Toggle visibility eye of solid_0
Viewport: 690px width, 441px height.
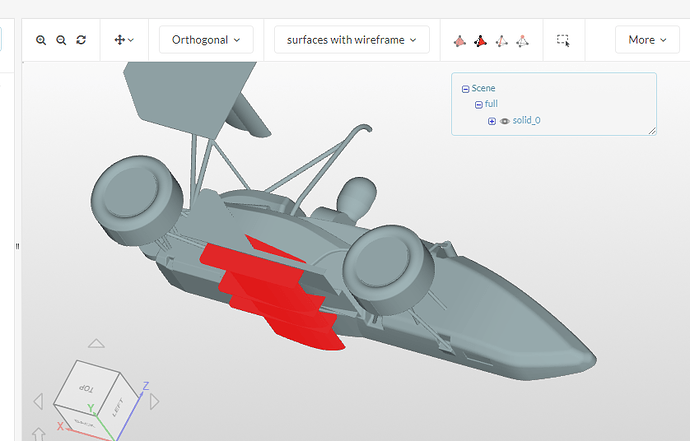[505, 121]
